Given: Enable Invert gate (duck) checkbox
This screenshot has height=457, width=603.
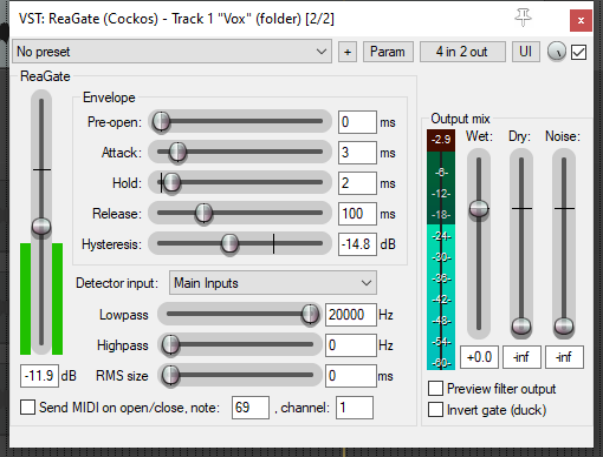Looking at the screenshot, I should [435, 410].
